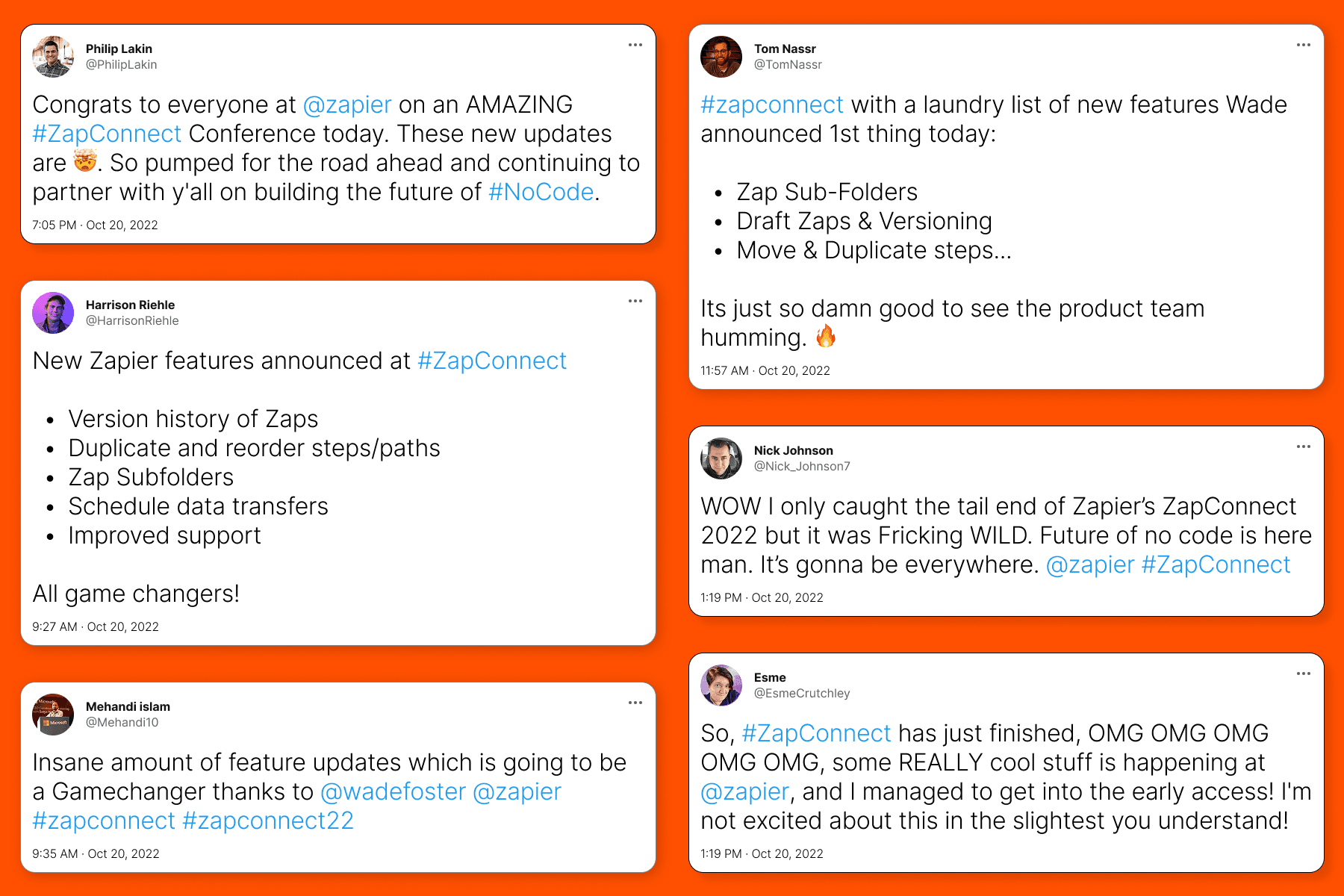1344x896 pixels.
Task: Open more options on Philip Lakin's tweet
Action: (635, 45)
